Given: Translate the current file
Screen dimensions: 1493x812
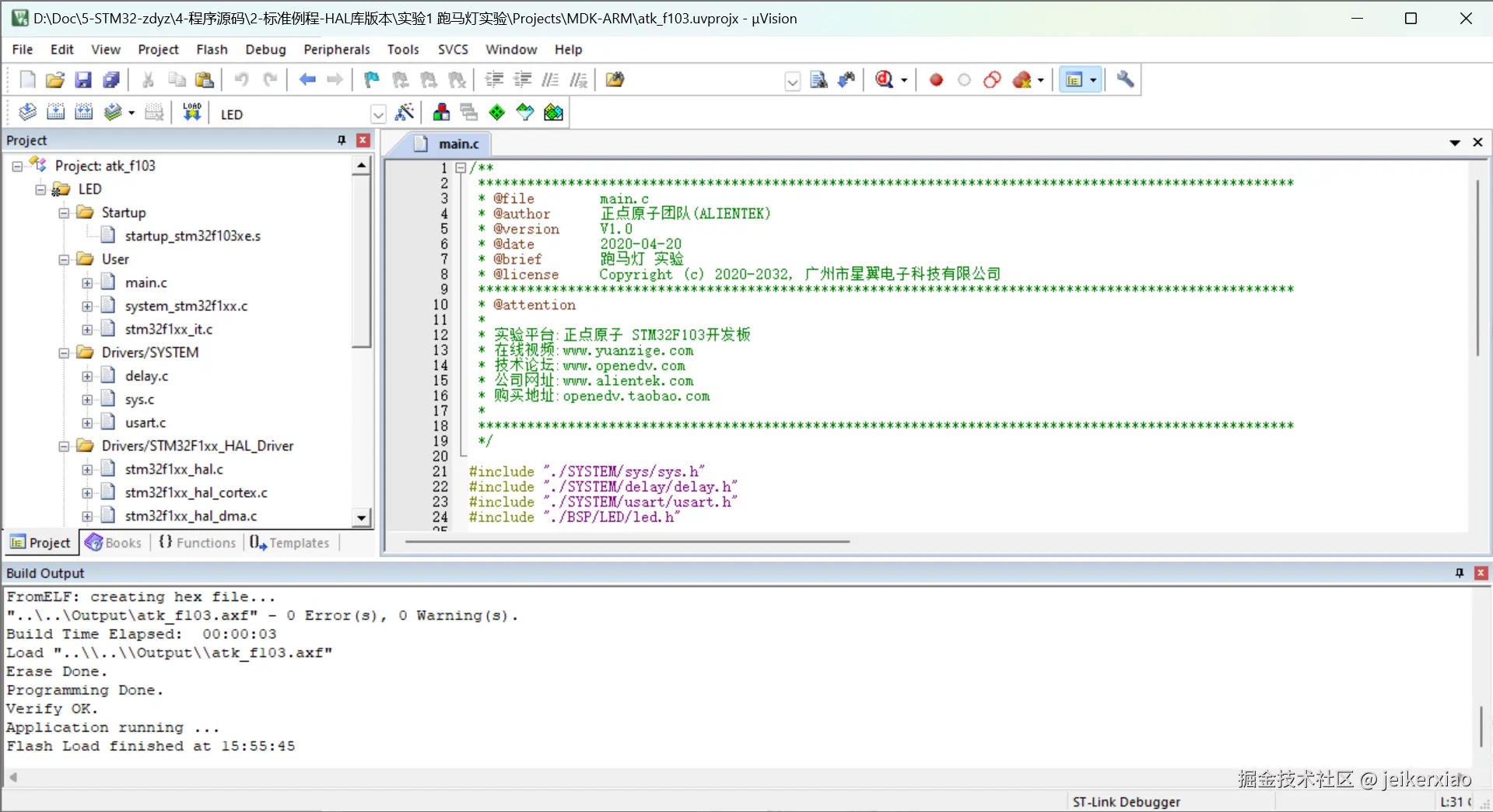Looking at the screenshot, I should pos(27,113).
